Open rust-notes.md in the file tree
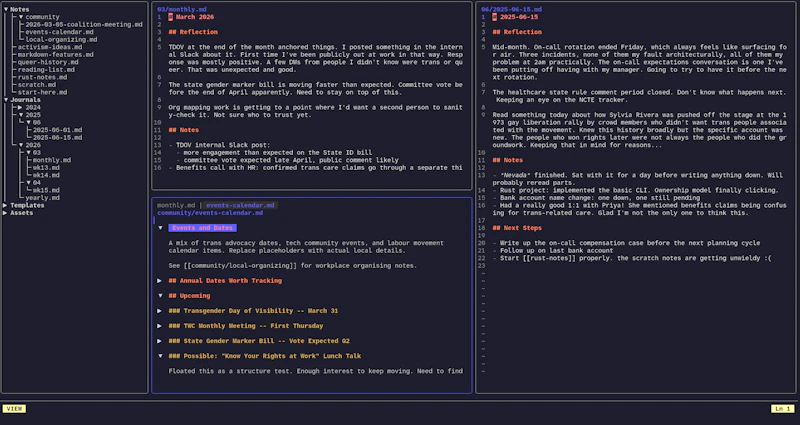 (42, 78)
